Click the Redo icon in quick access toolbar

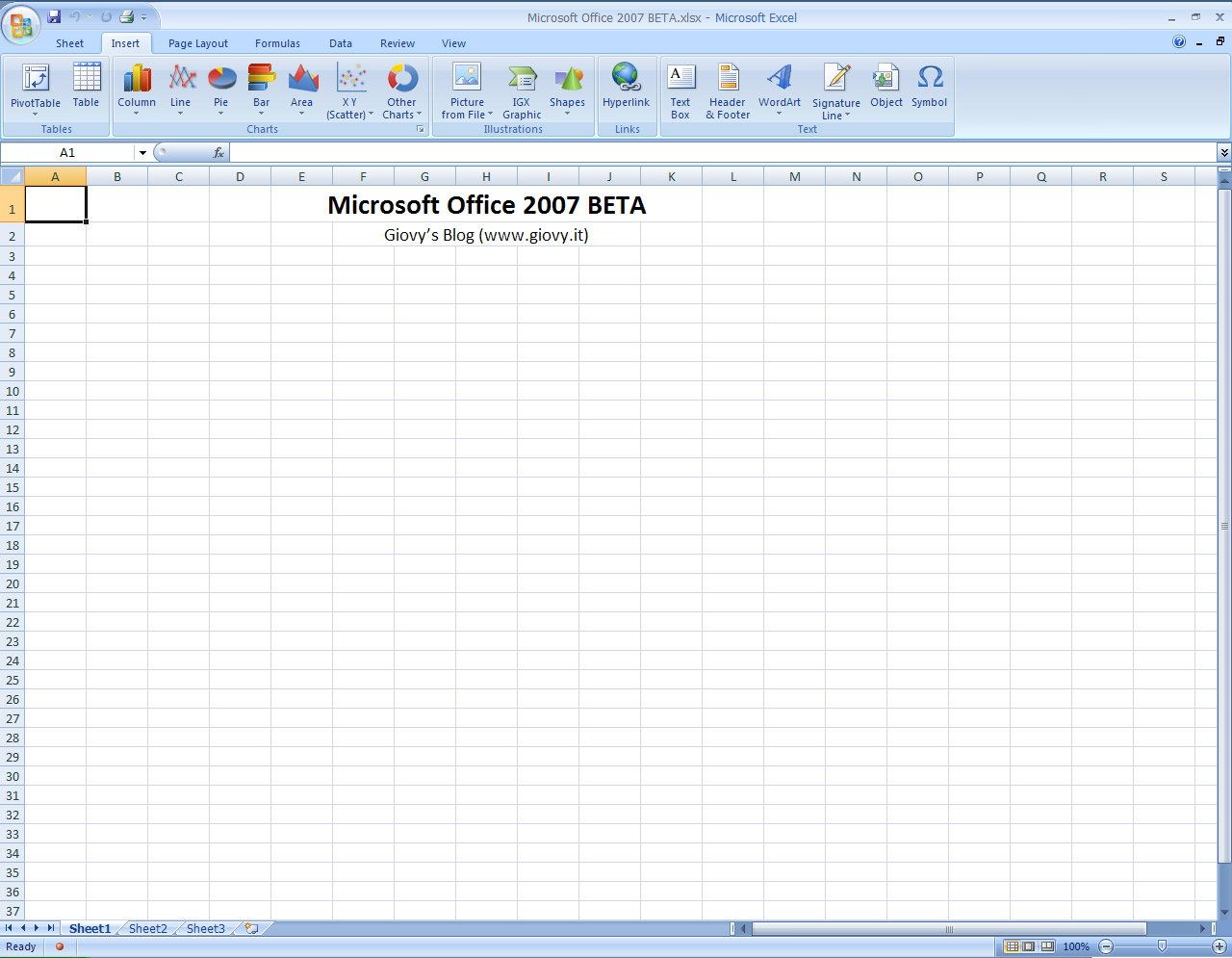(105, 16)
